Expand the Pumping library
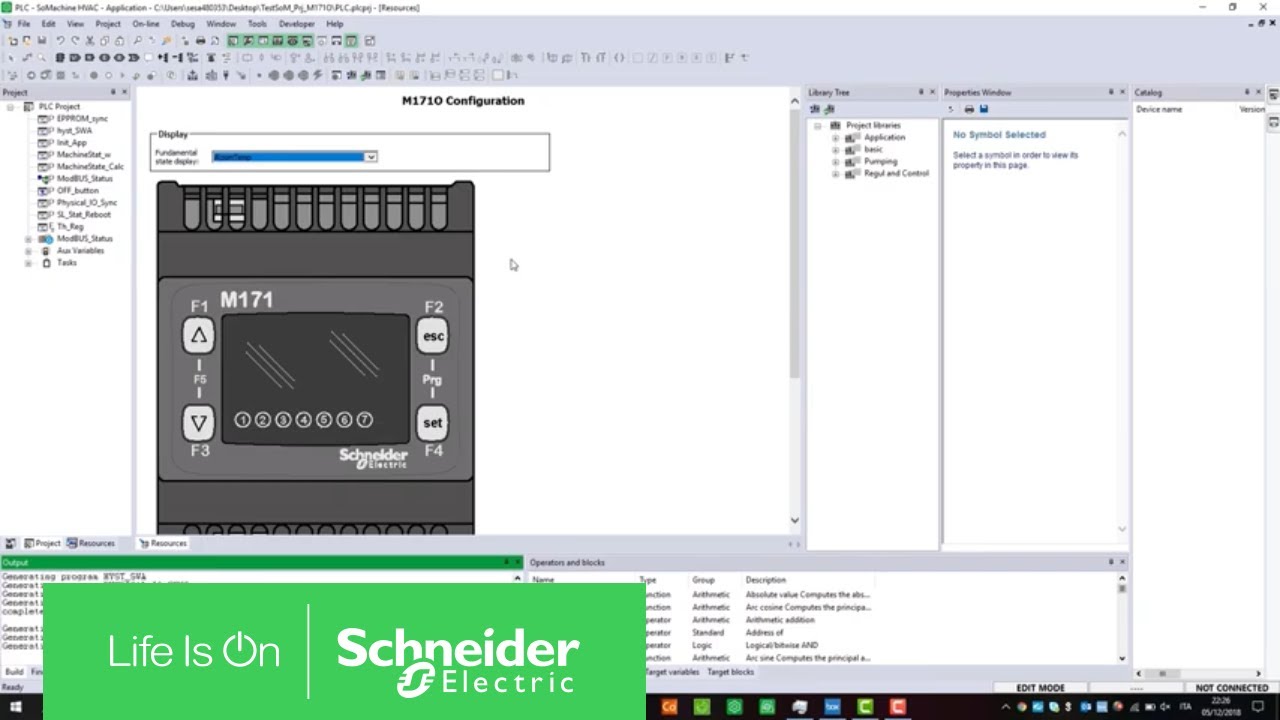The width and height of the screenshot is (1280, 720). (x=836, y=162)
